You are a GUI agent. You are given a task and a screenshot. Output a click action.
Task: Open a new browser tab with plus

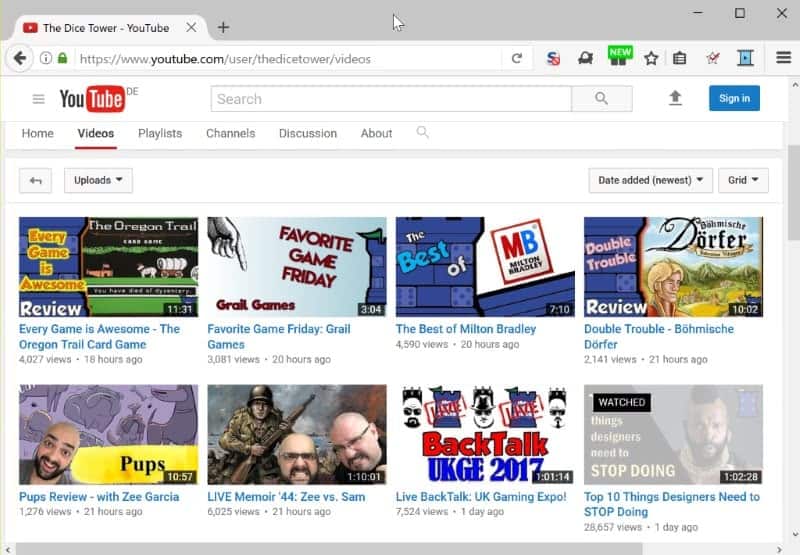[x=223, y=28]
